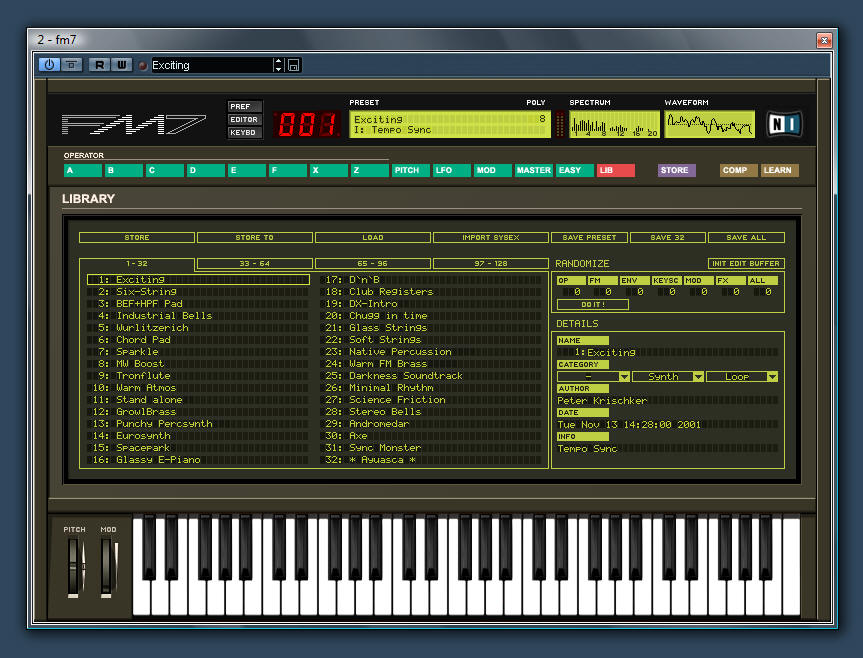Click the save preset floppy disk icon
863x658 pixels.
[x=294, y=65]
